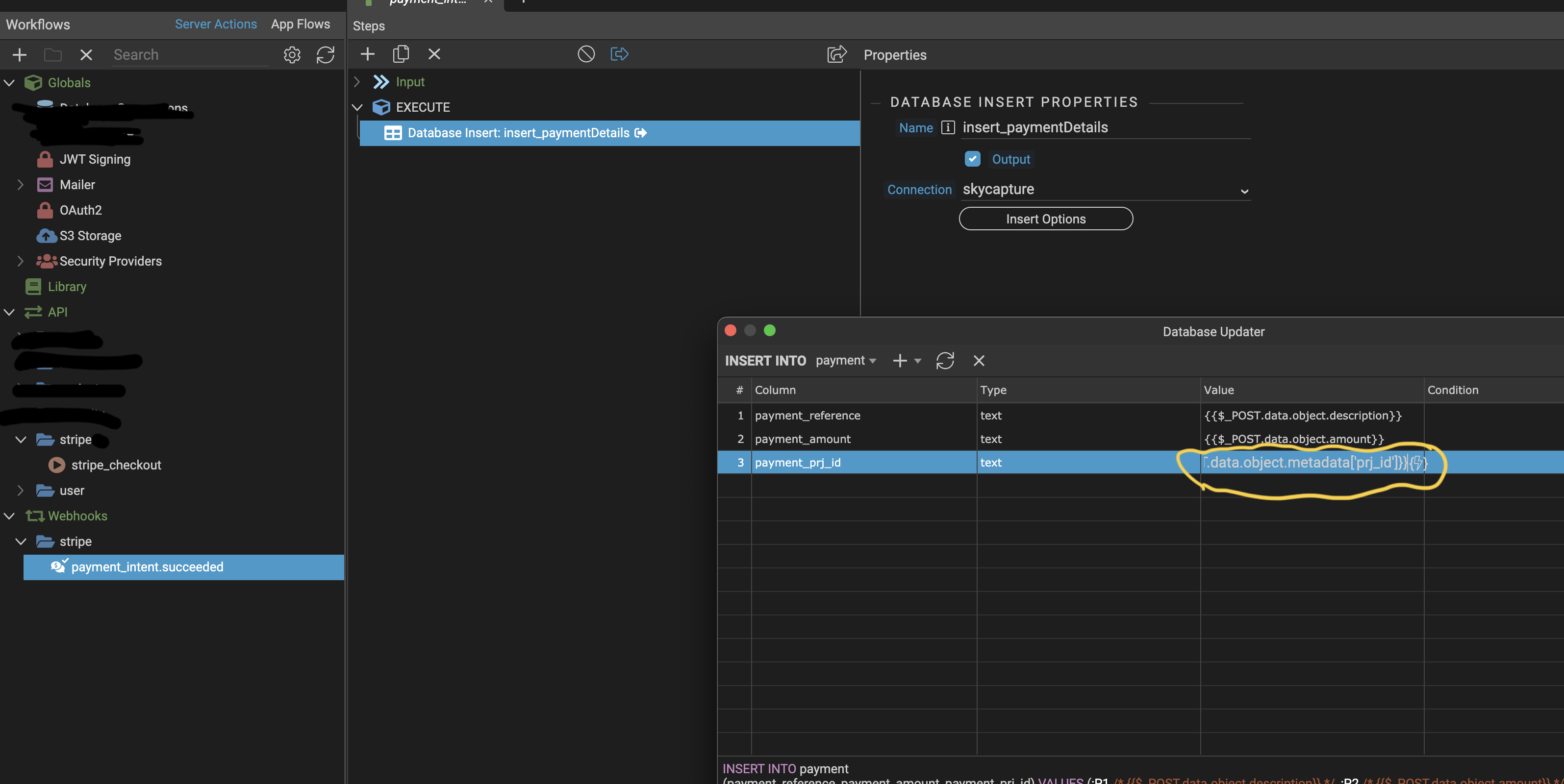
Task: Click the X icon in Database Updater toolbar
Action: 979,361
